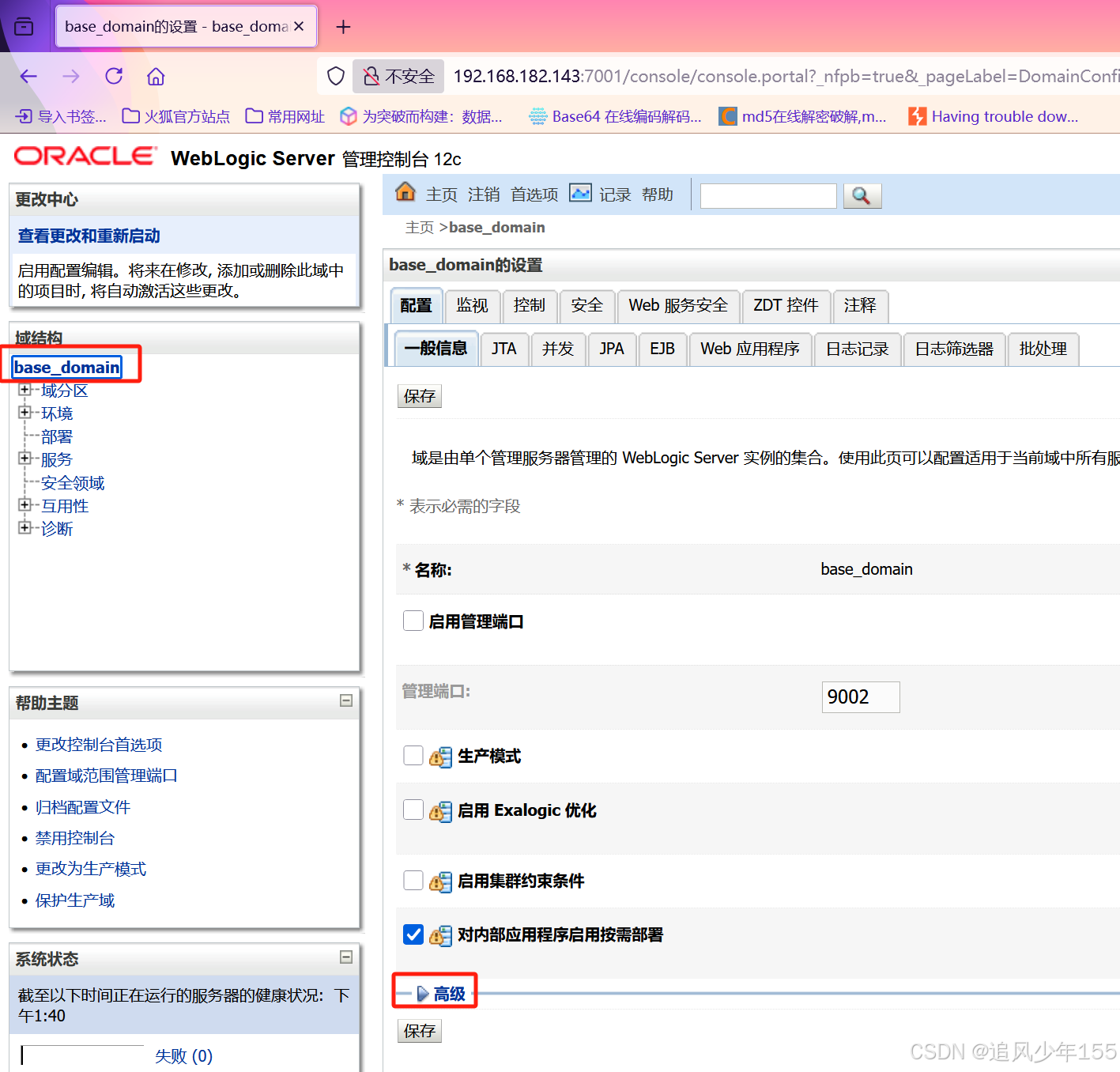Click the 管理端口 field showing 9002
Viewport: 1120px width, 1072px height.
pyautogui.click(x=861, y=697)
